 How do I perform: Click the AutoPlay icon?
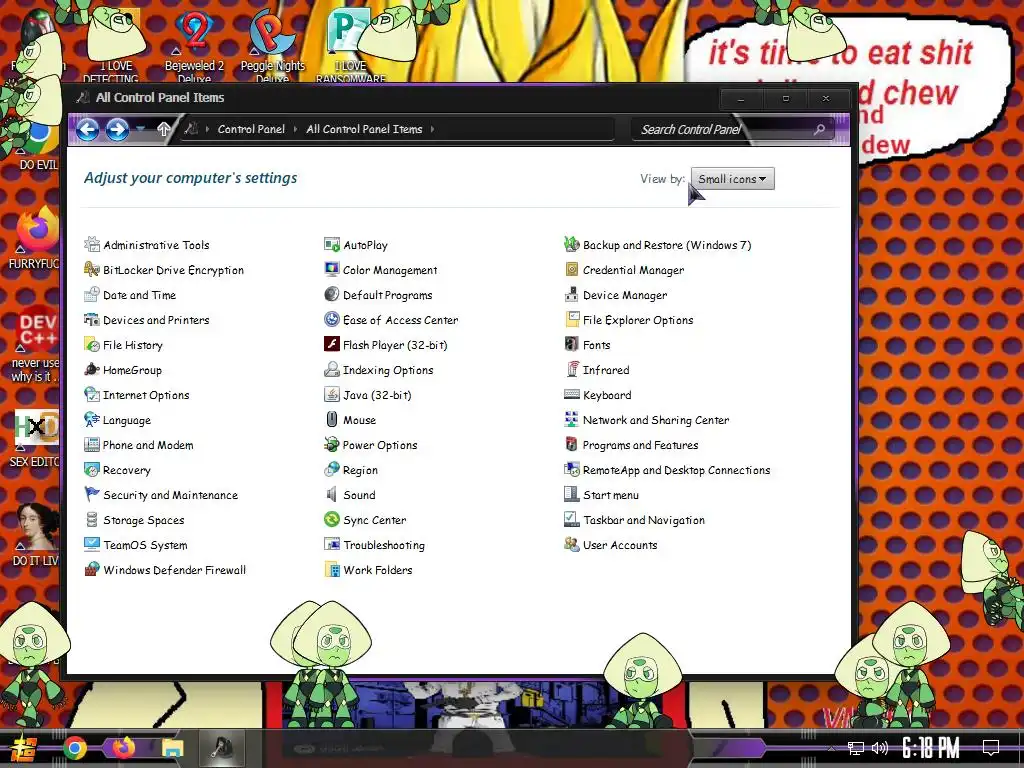point(332,245)
